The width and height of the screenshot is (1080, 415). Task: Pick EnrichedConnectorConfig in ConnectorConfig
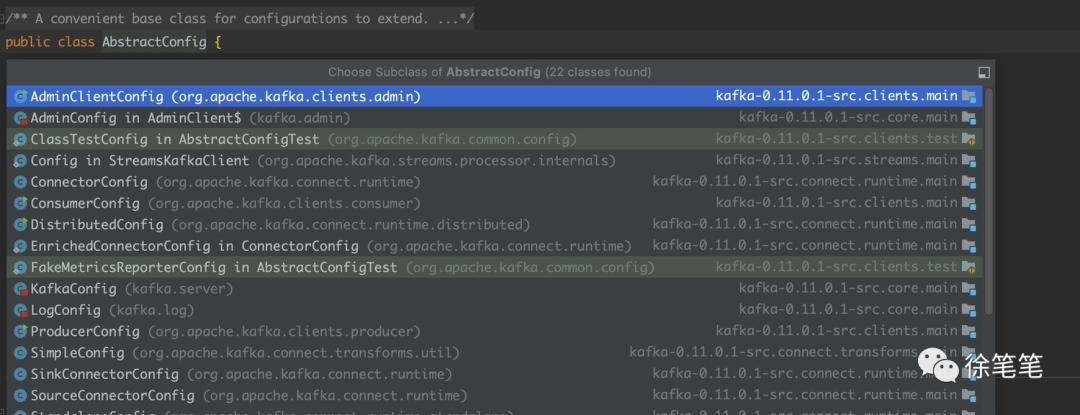495,246
